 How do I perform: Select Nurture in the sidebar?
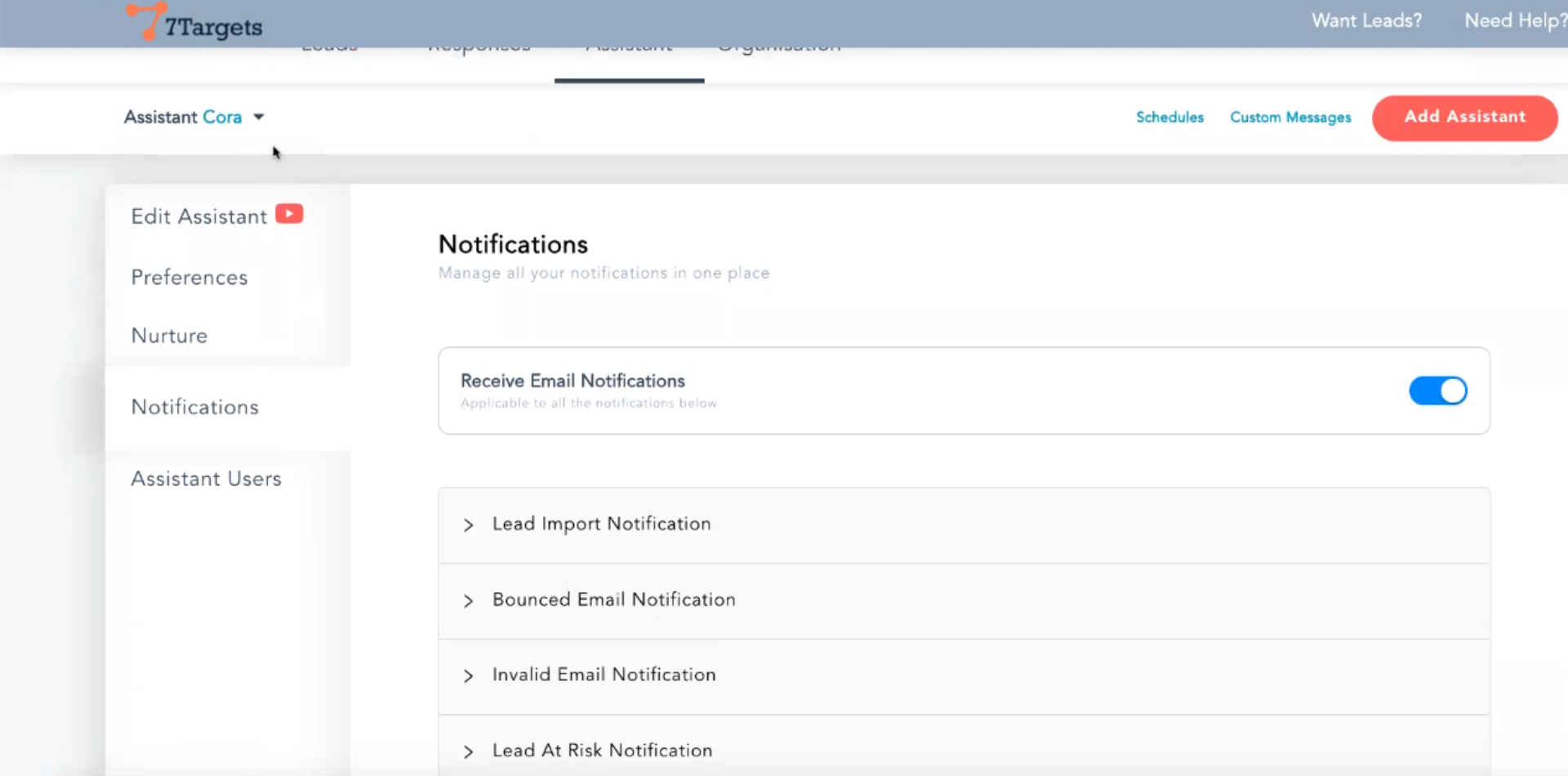[169, 336]
